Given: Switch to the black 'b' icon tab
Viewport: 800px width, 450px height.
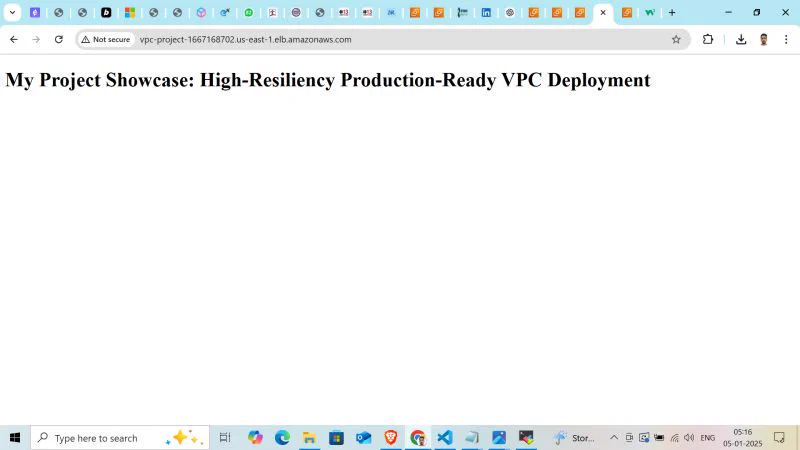Looking at the screenshot, I should point(106,12).
